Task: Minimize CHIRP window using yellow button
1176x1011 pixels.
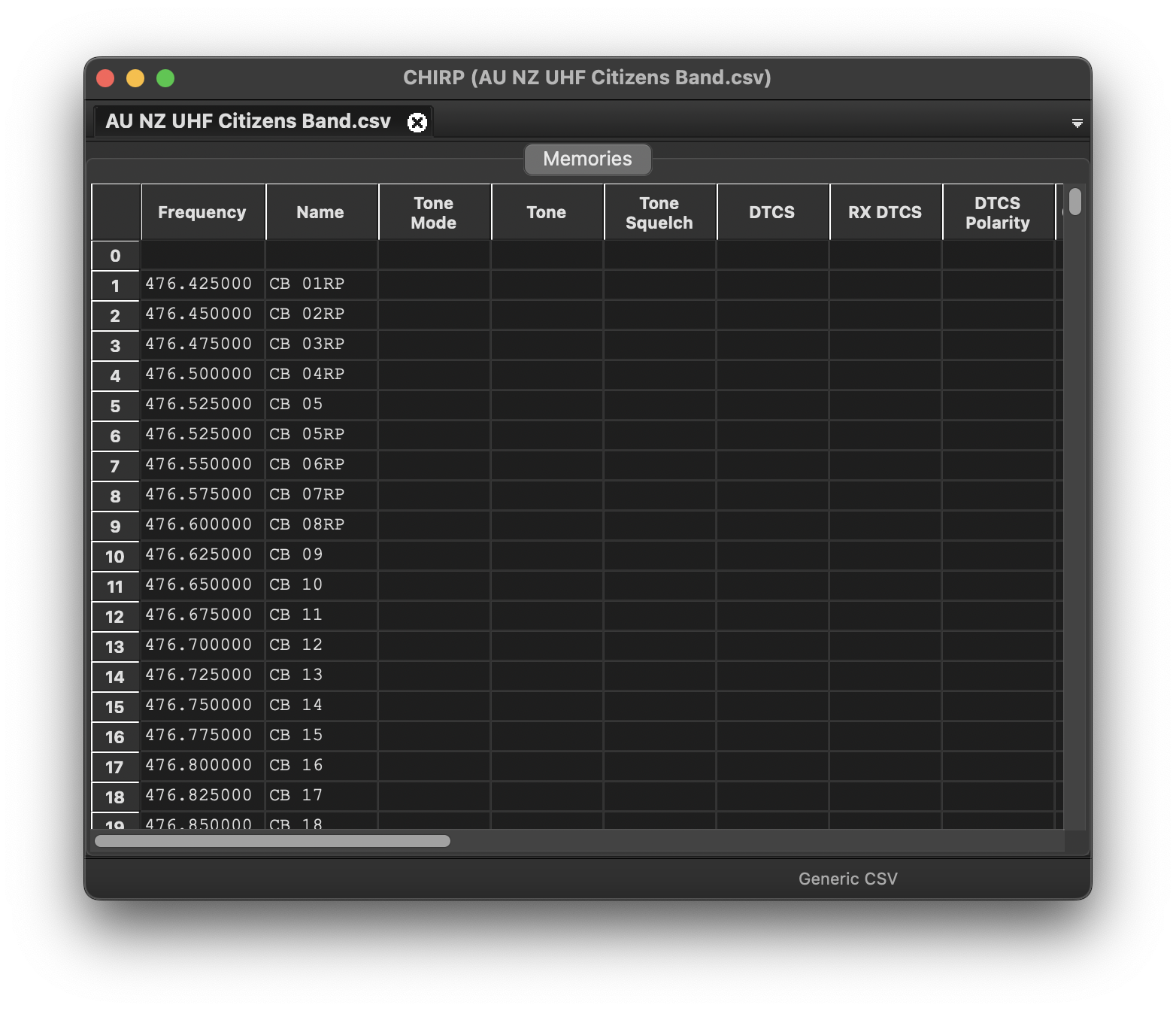Action: click(135, 78)
